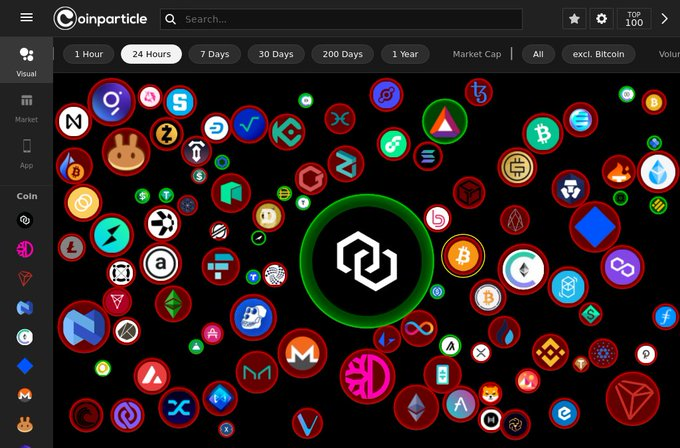The width and height of the screenshot is (680, 448).
Task: Click the VeChain bubble
Action: (307, 423)
